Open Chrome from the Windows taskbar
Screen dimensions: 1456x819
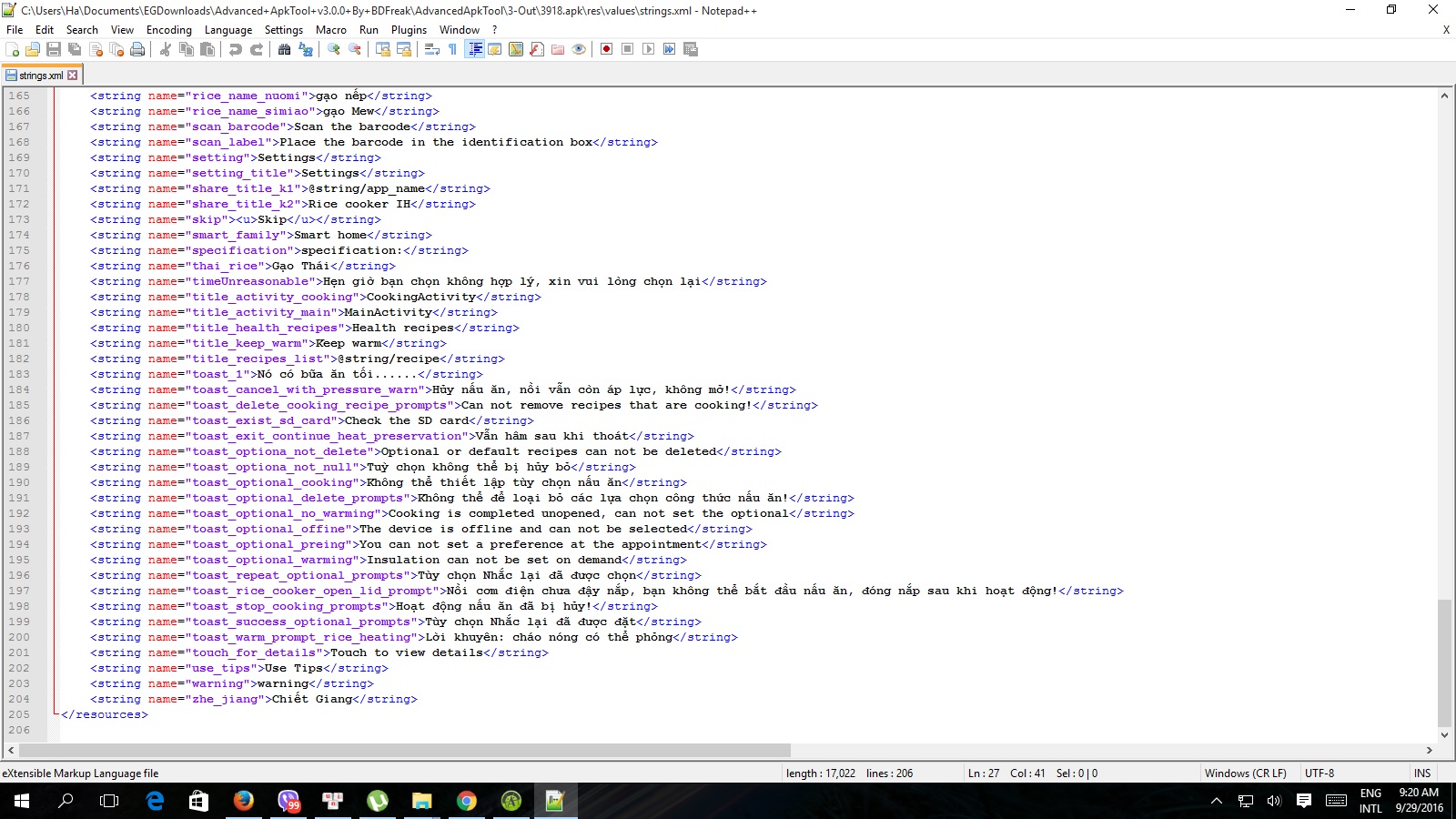pyautogui.click(x=466, y=801)
